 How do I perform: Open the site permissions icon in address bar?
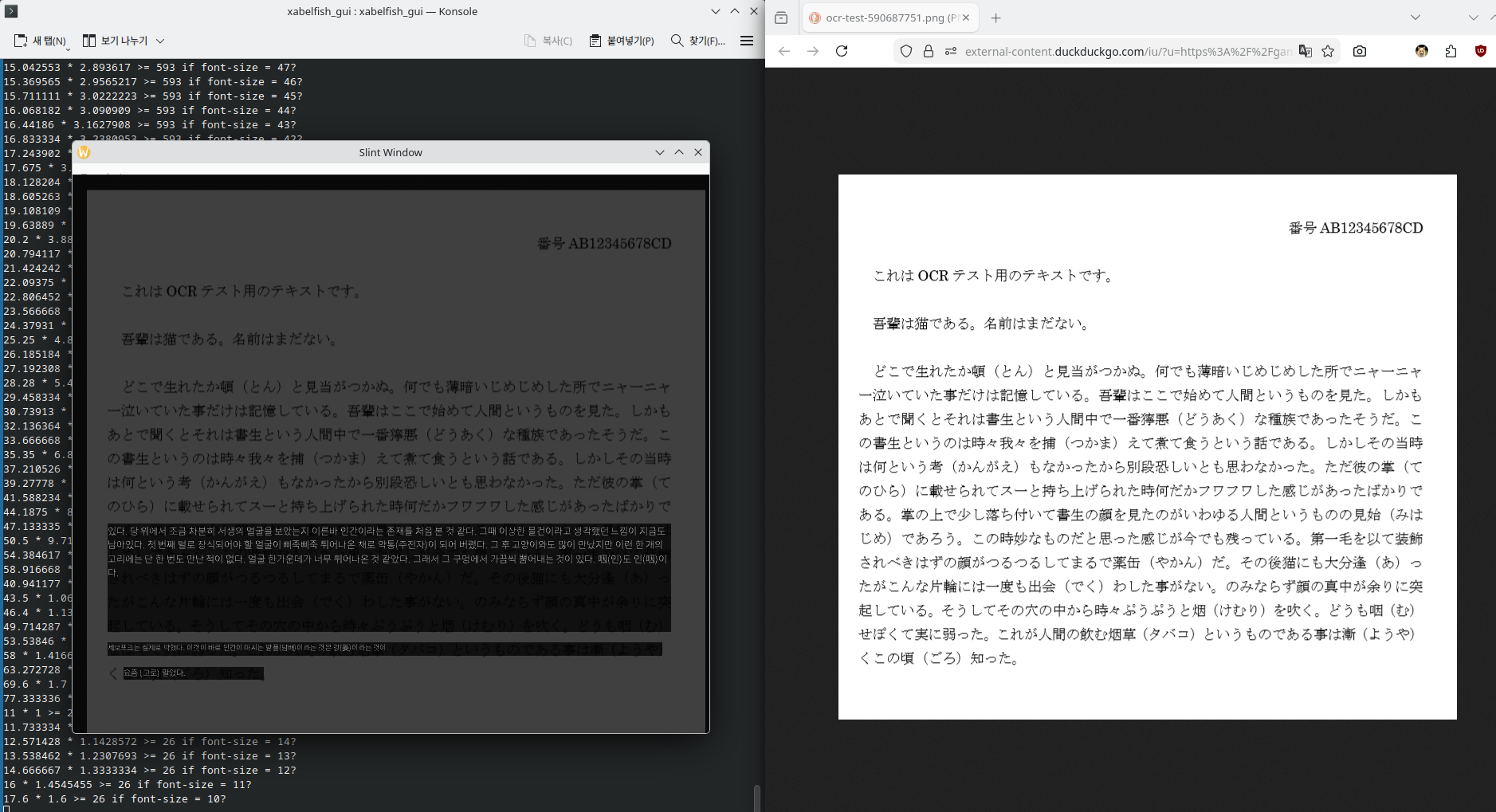[x=950, y=51]
